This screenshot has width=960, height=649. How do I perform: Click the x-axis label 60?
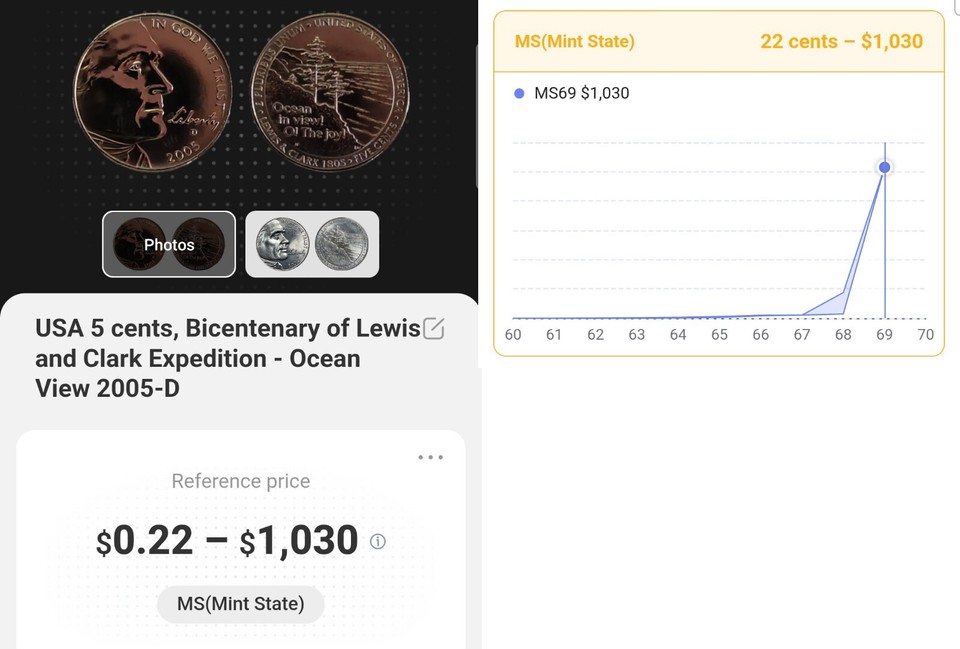(513, 335)
